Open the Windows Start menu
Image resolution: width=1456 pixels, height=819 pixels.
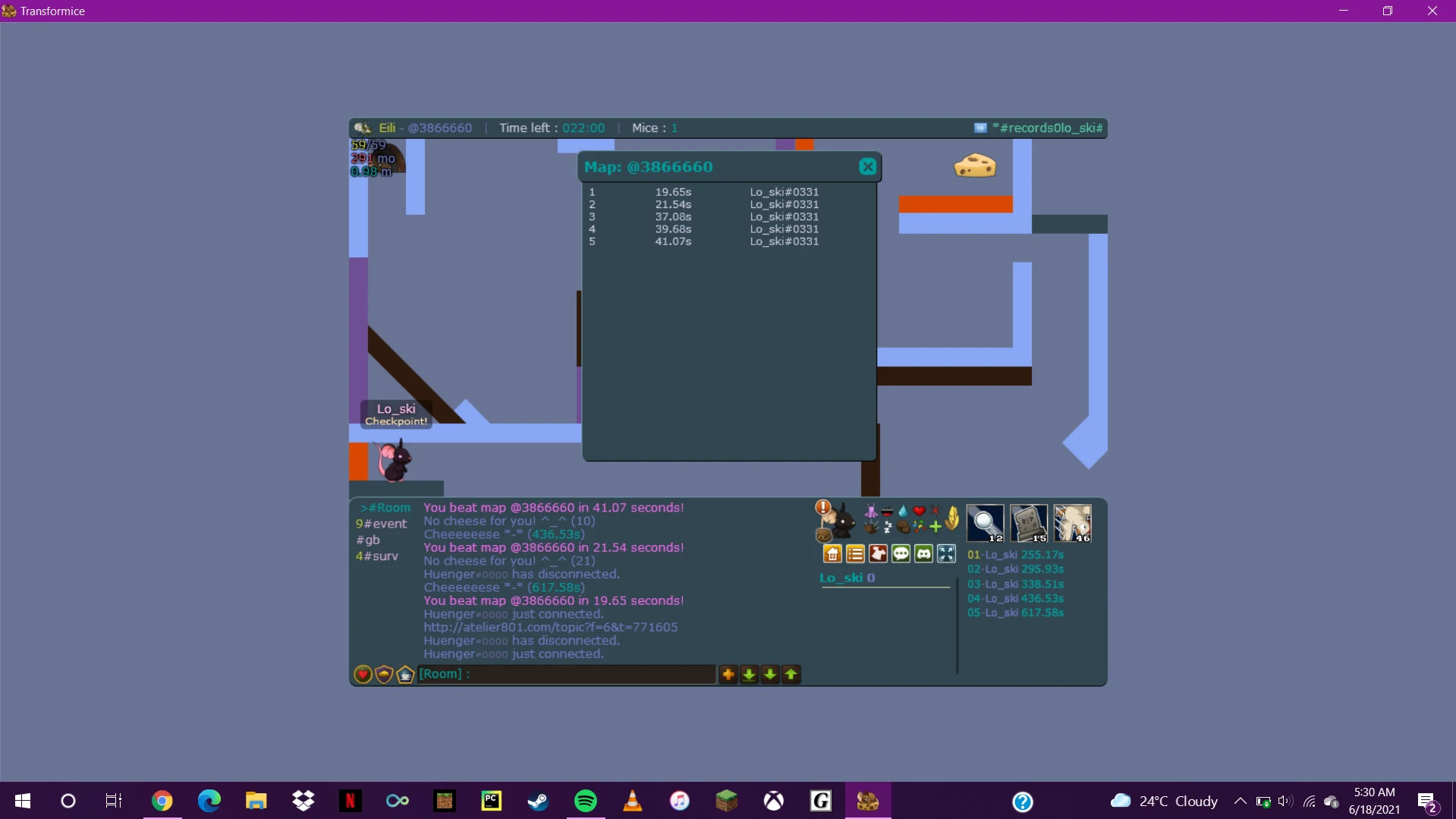23,801
